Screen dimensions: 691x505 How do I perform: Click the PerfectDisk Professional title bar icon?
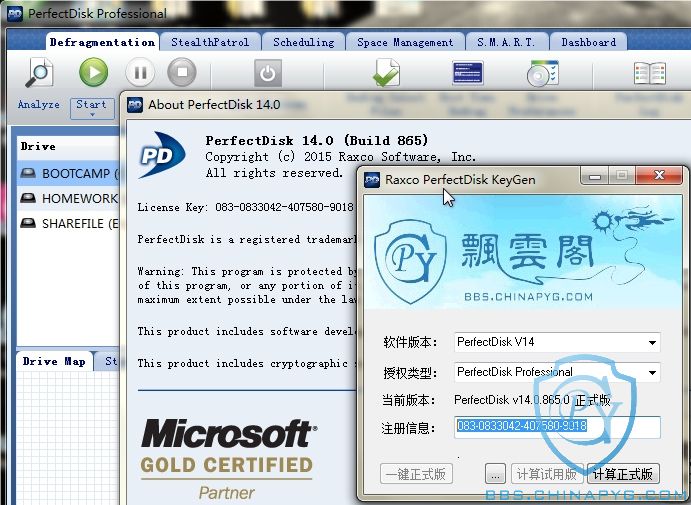[x=15, y=14]
